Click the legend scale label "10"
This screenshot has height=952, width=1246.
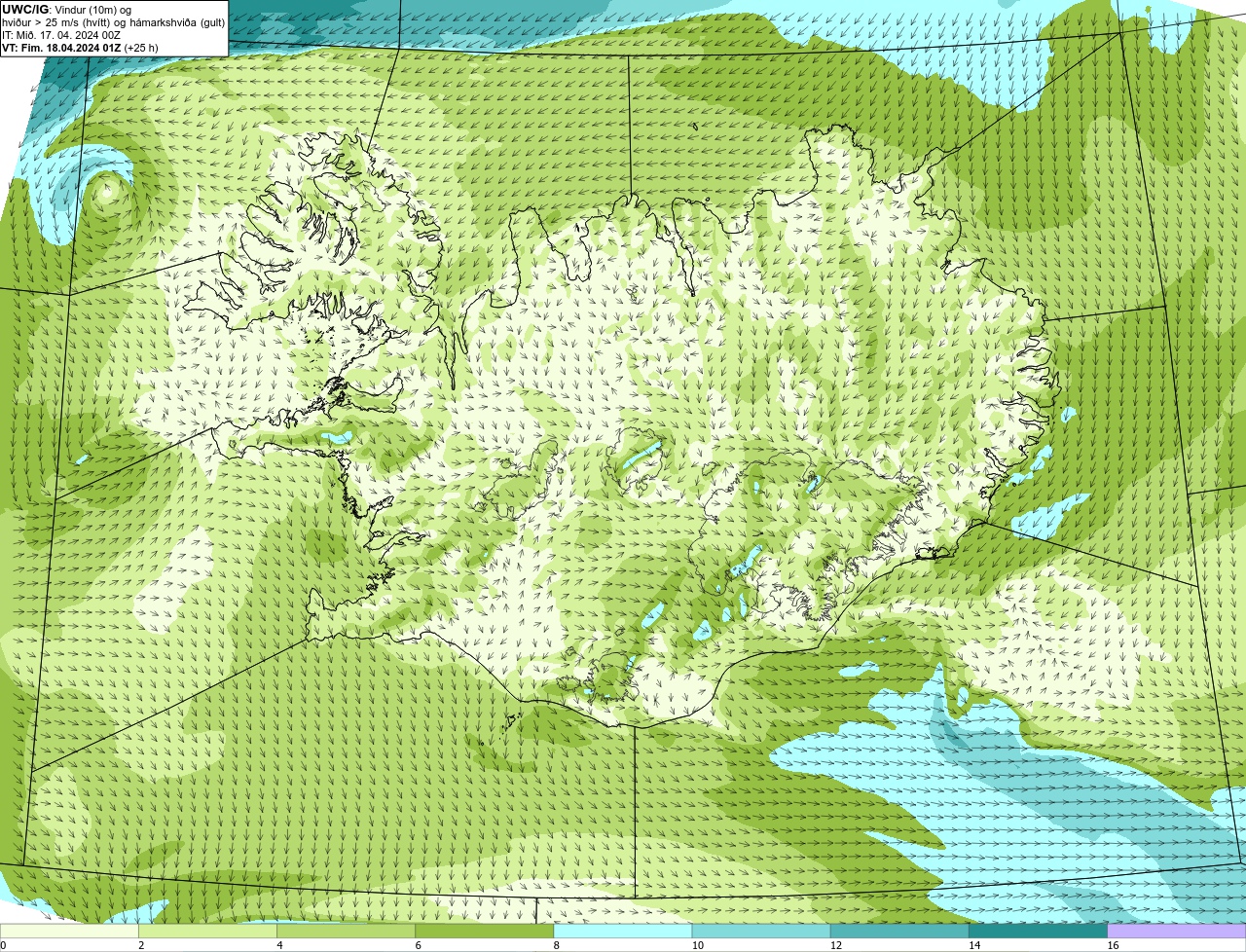[x=697, y=945]
